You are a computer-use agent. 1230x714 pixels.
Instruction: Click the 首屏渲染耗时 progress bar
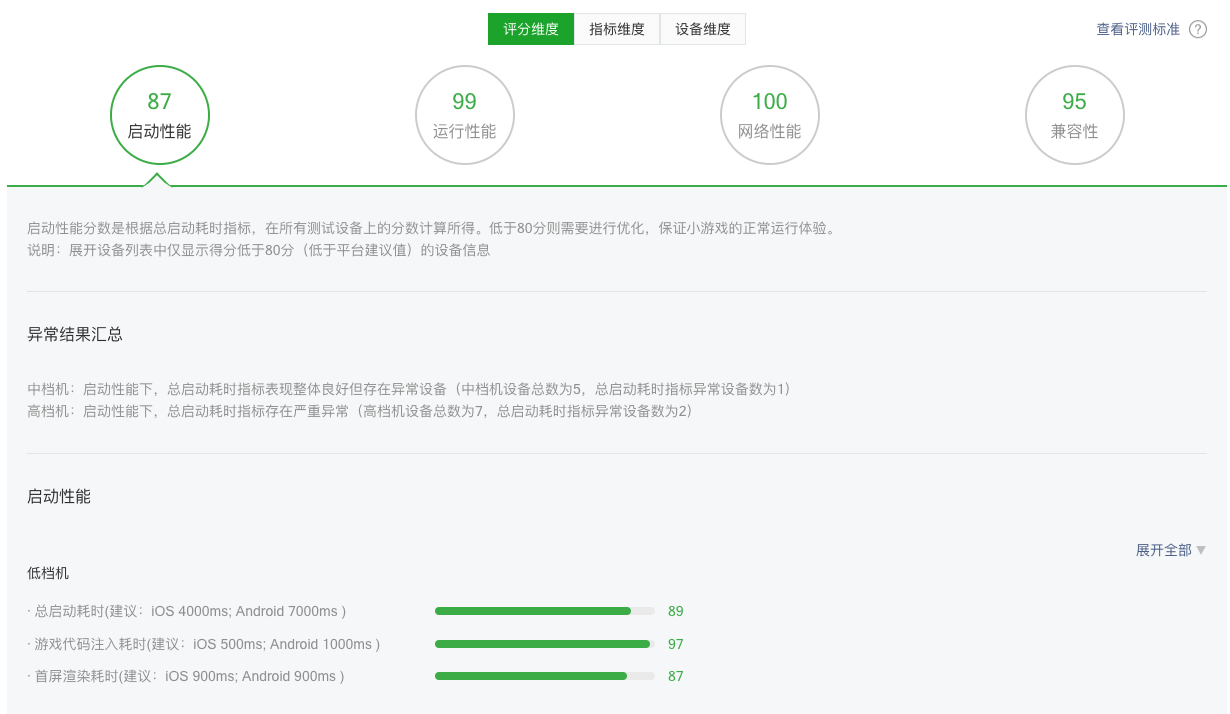(545, 676)
